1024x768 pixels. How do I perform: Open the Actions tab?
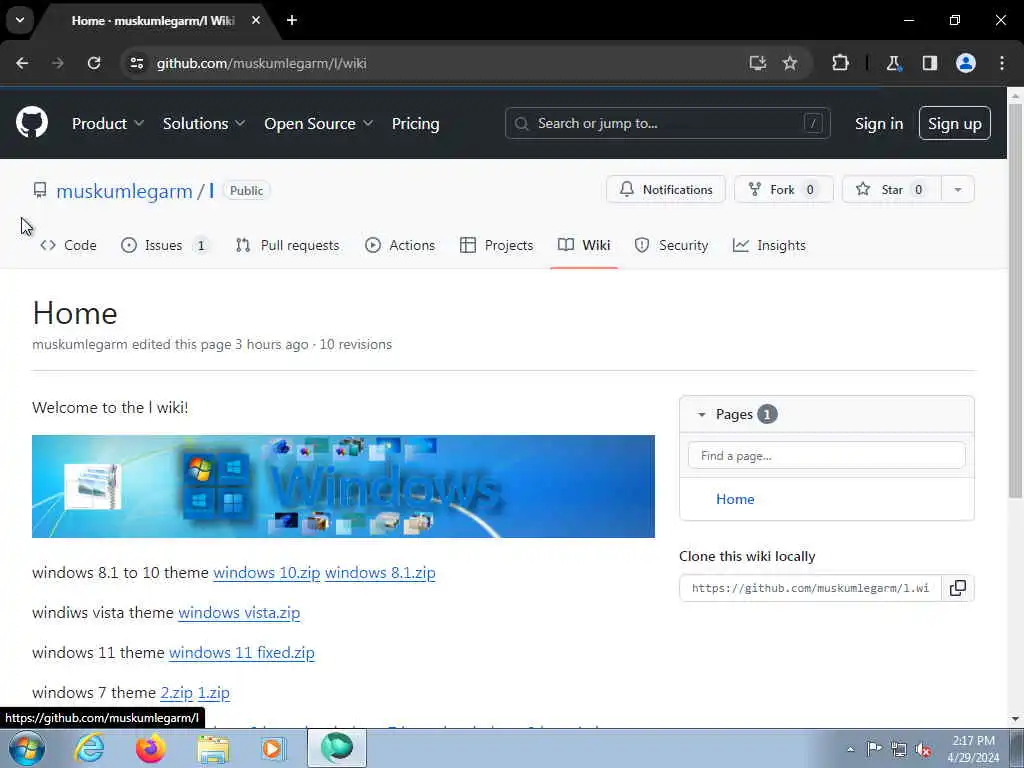(400, 245)
